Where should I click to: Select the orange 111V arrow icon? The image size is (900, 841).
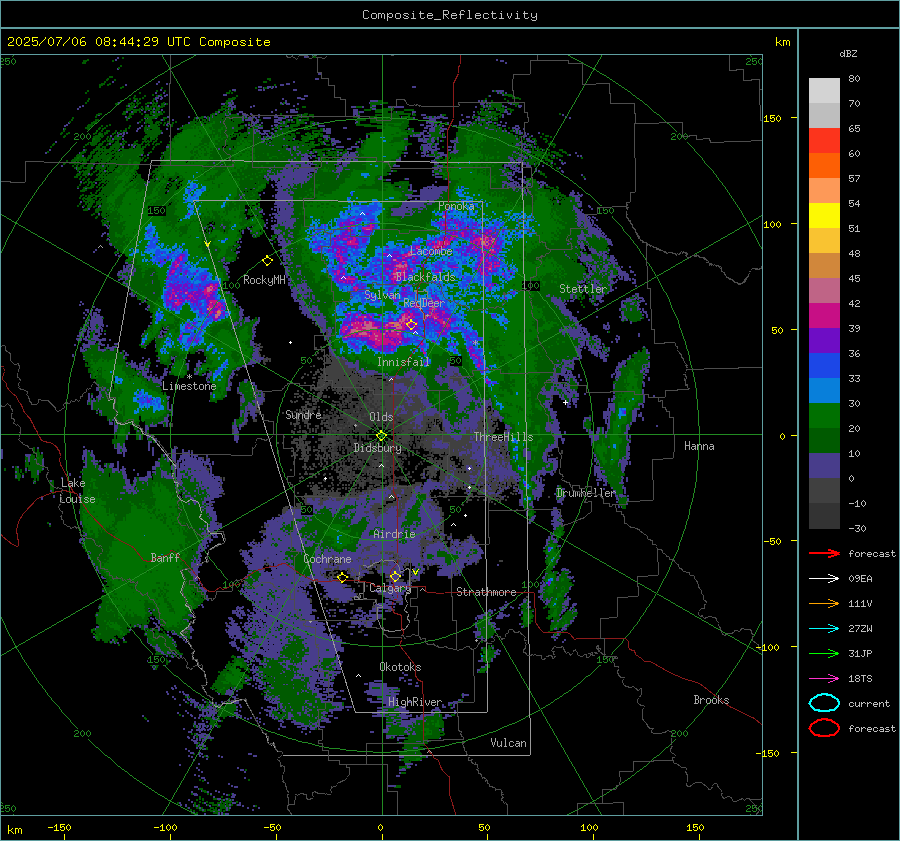click(x=824, y=603)
